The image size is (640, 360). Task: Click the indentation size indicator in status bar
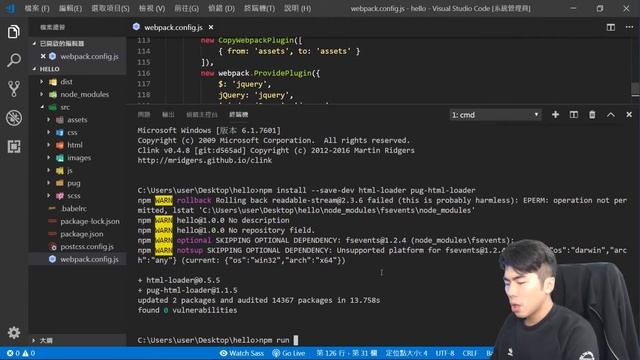pyautogui.click(x=406, y=353)
